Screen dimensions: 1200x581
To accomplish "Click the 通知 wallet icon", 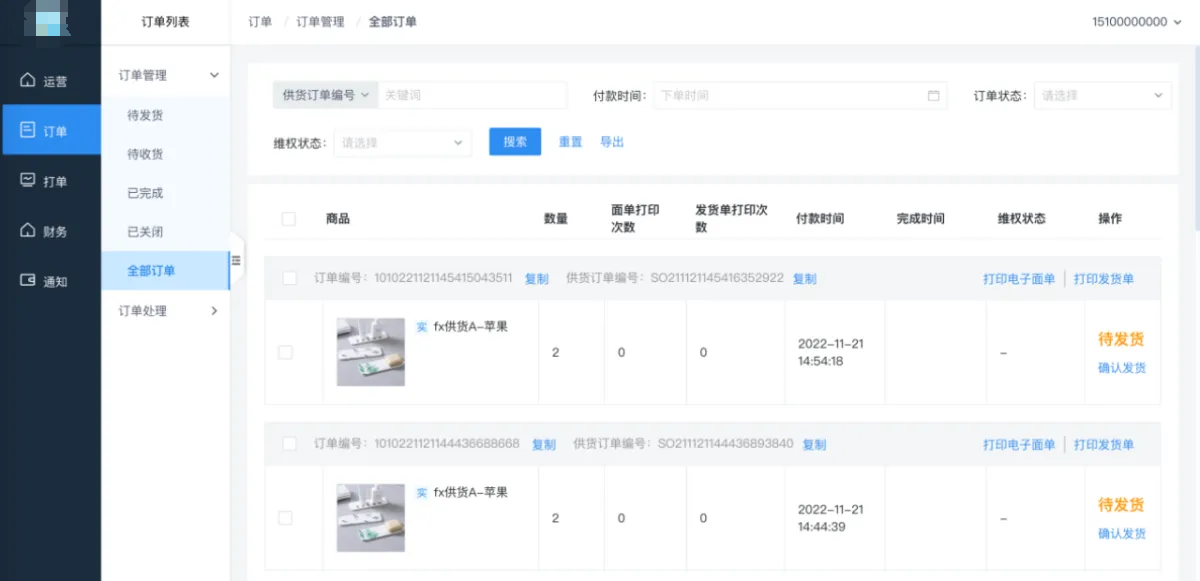I will [x=28, y=280].
